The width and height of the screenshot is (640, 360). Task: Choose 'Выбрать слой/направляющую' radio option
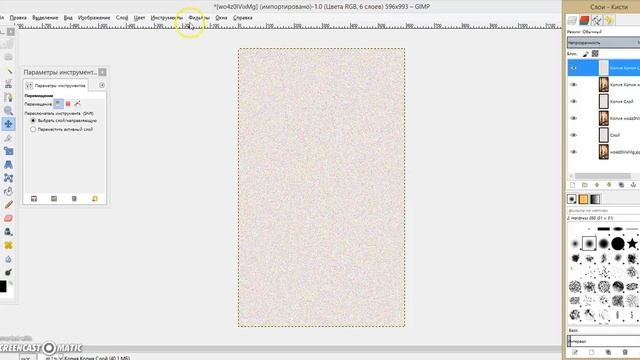[x=33, y=121]
